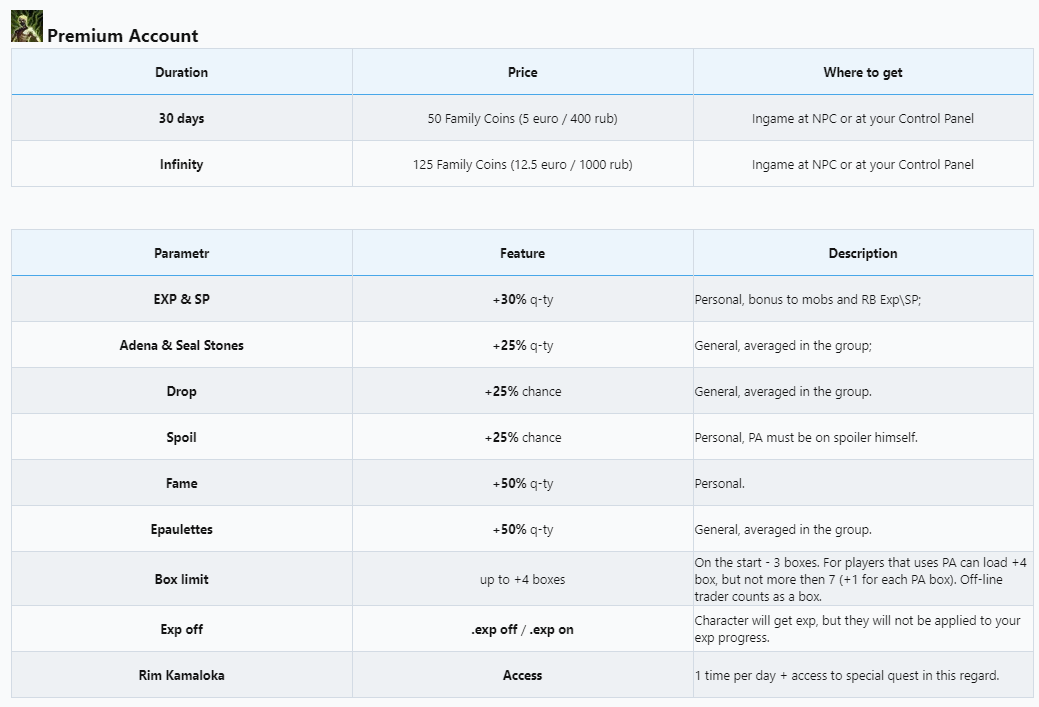
Task: Select the Fame parameter row label
Action: 181,483
